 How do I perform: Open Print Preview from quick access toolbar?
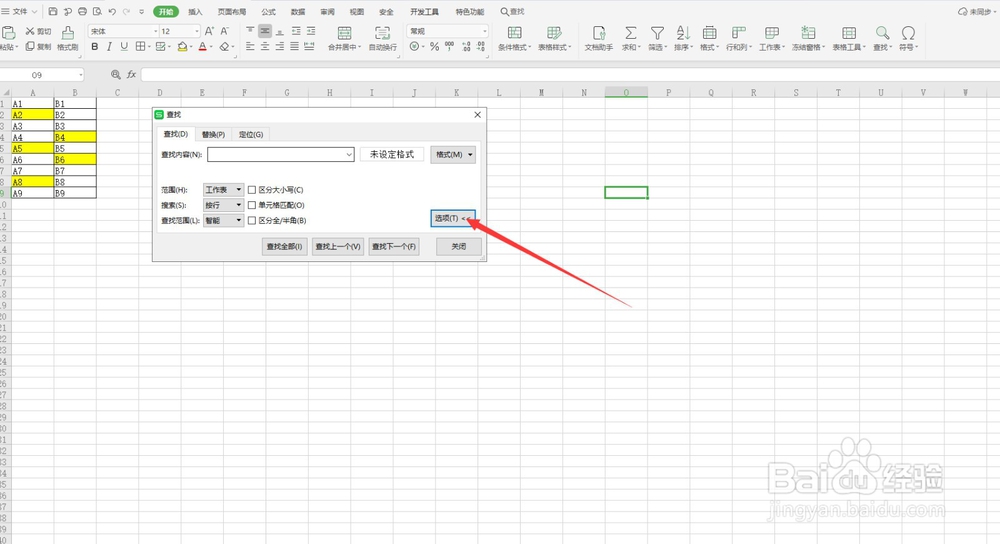point(97,11)
